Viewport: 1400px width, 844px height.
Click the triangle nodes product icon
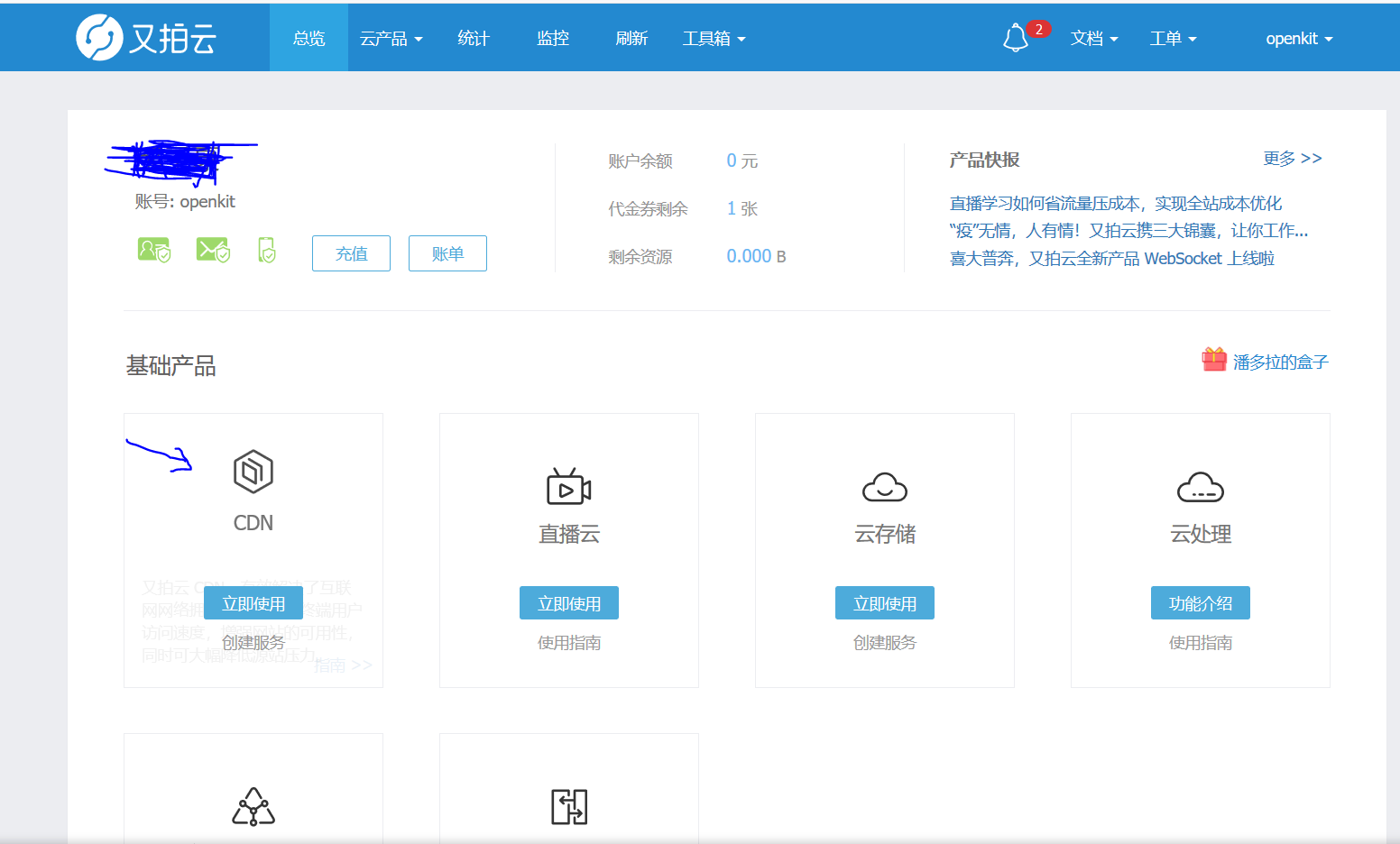point(253,807)
